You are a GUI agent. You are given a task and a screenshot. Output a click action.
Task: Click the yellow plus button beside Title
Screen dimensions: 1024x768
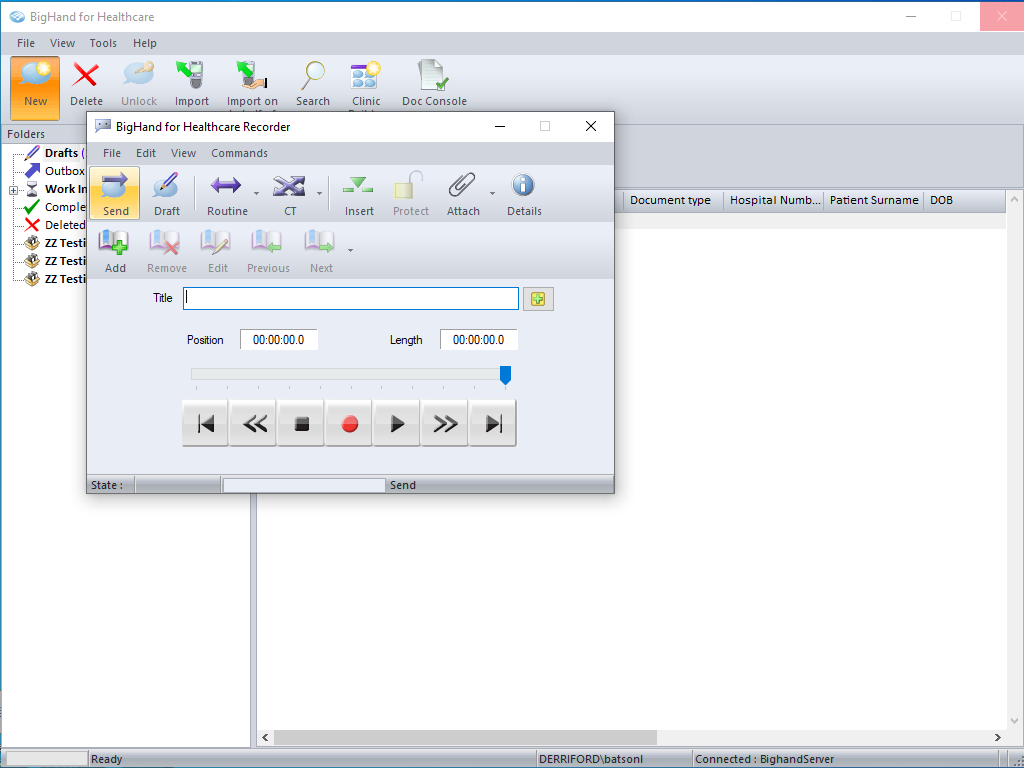pos(538,299)
